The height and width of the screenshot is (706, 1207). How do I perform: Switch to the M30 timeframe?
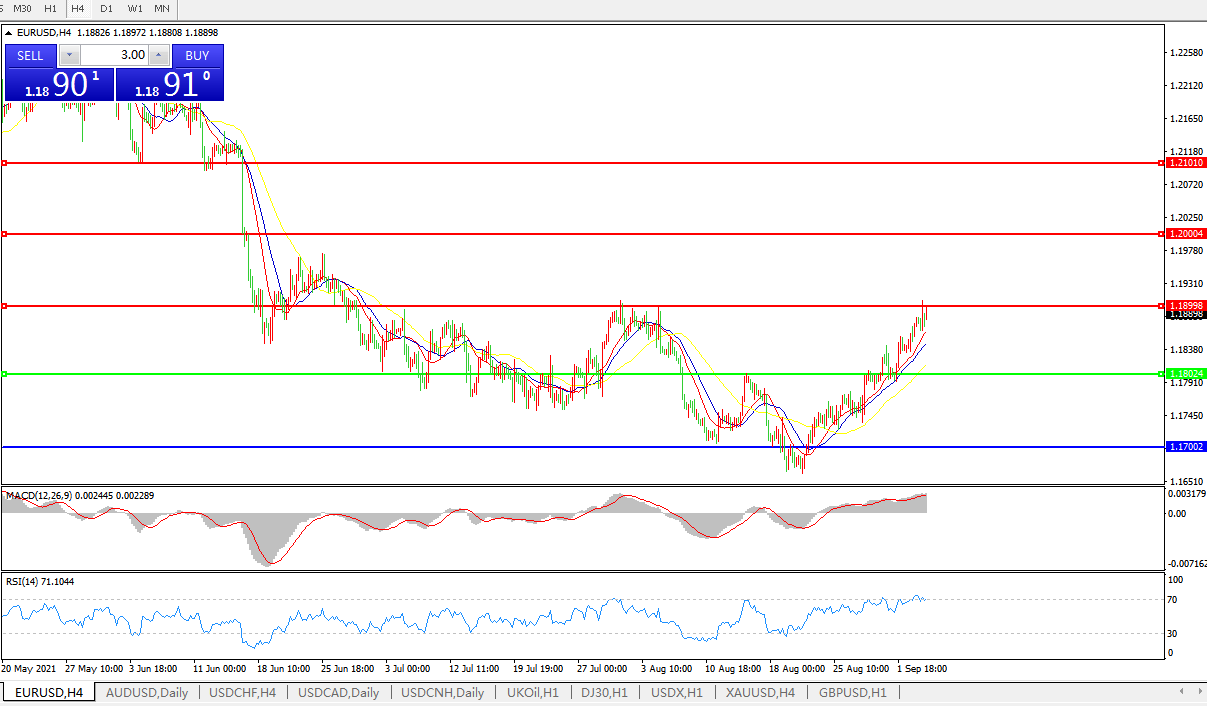(22, 8)
